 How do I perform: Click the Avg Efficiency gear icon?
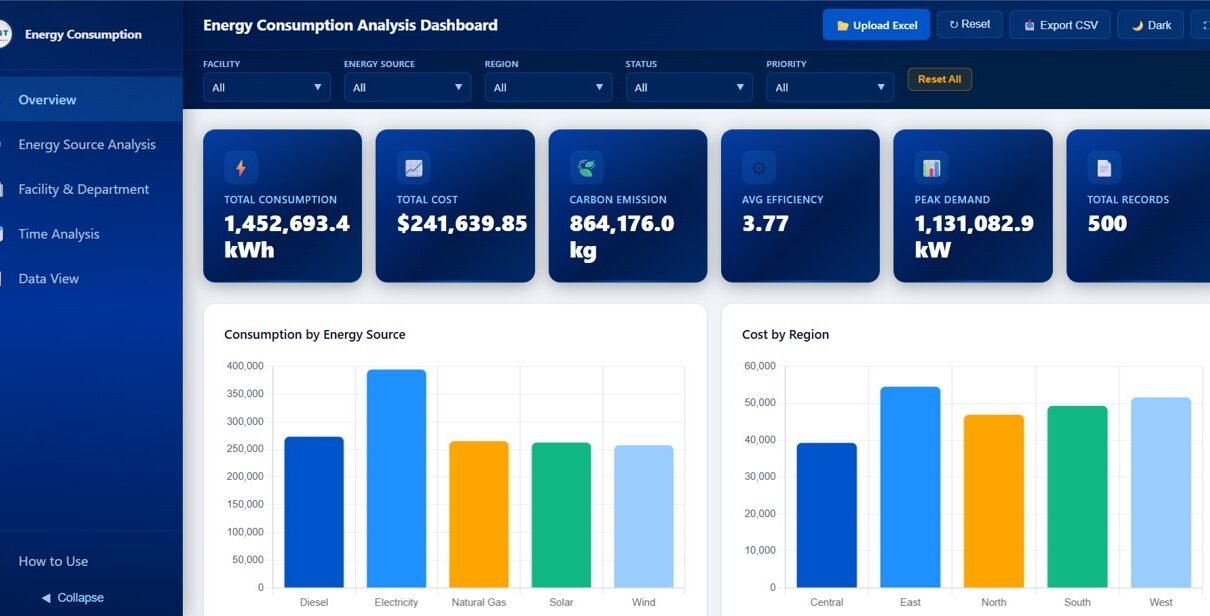[758, 167]
